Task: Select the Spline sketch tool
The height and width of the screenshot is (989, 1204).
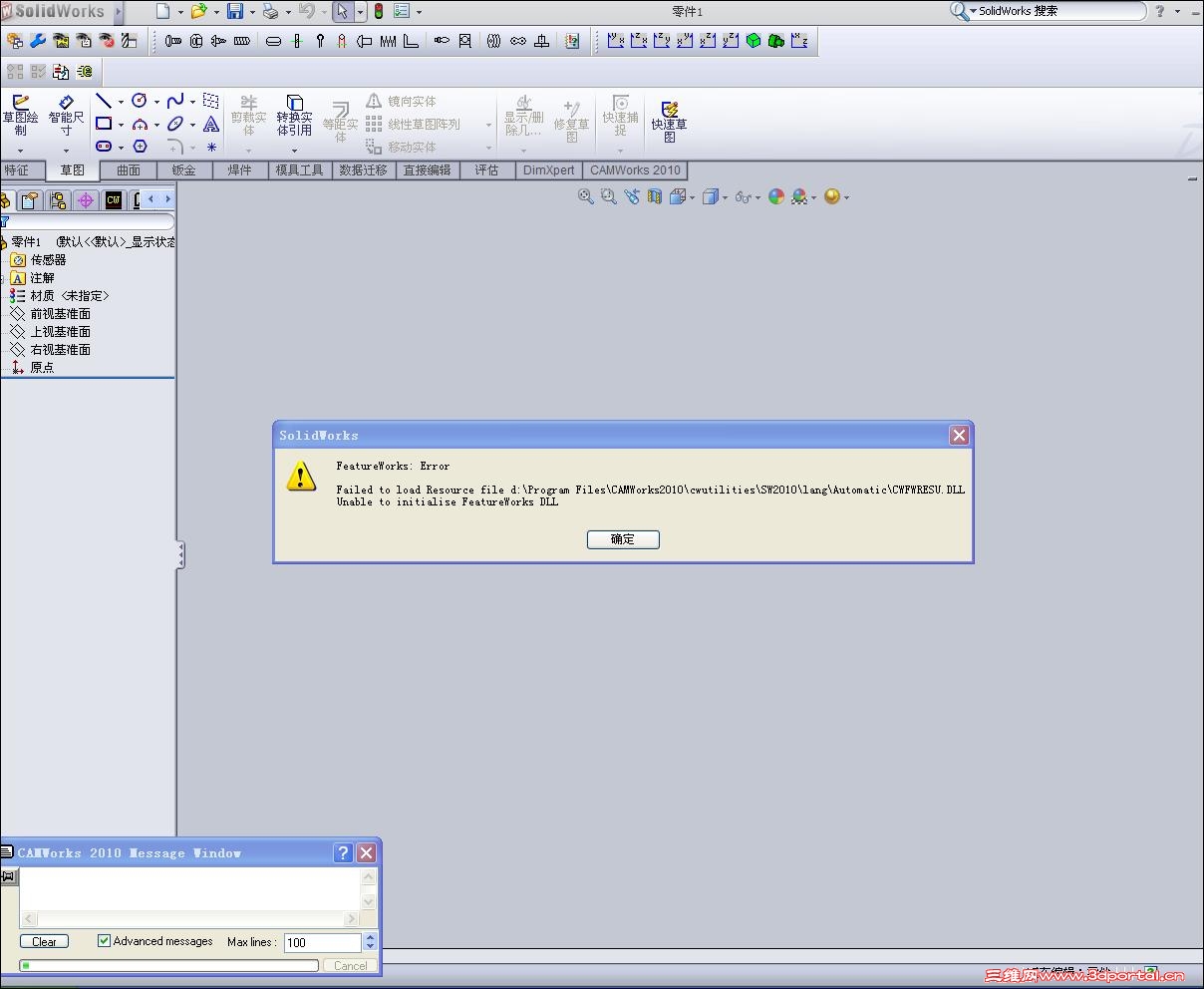Action: [175, 101]
